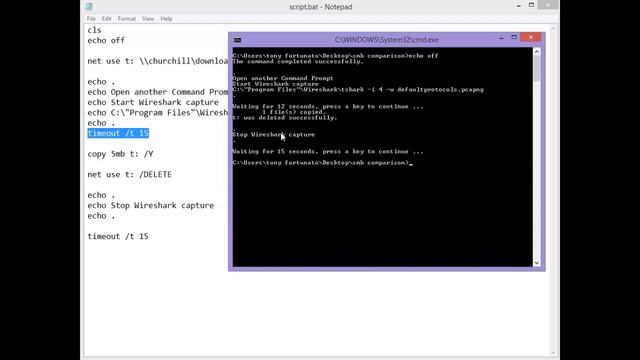Open the Notepad Help menu
The width and height of the screenshot is (640, 360).
point(166,19)
